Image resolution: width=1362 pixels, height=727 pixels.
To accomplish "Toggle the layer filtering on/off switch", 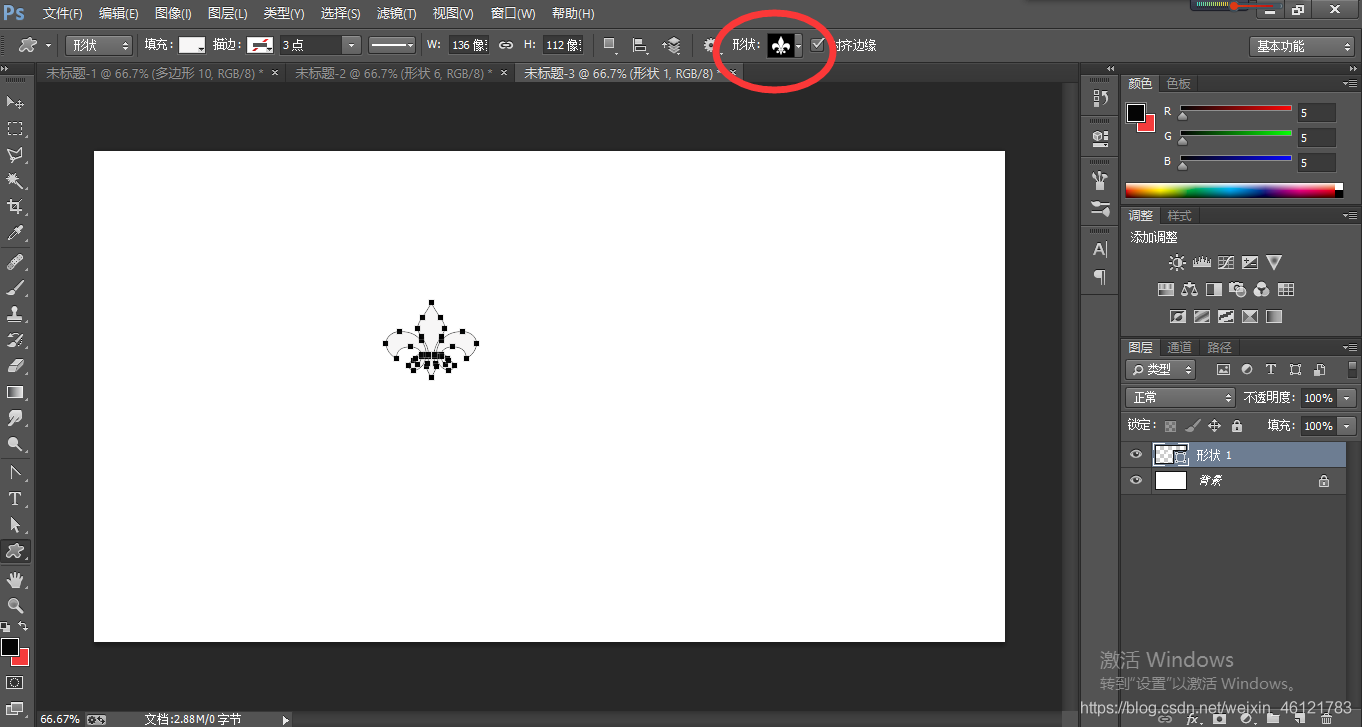I will point(1351,370).
